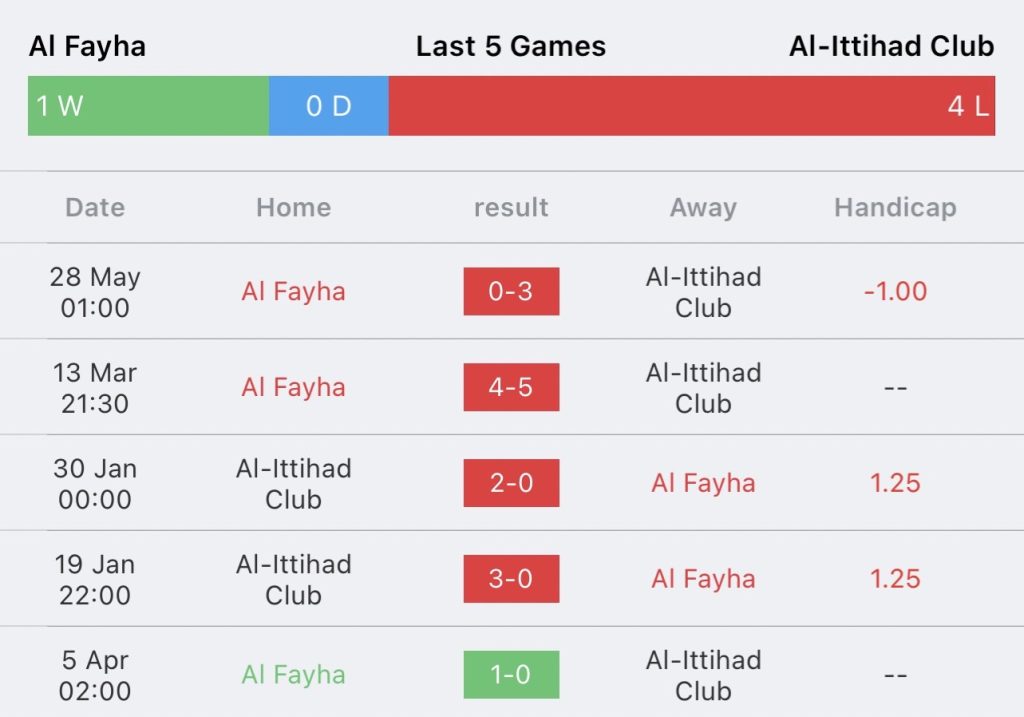The width and height of the screenshot is (1024, 717).
Task: Click the Al-Ittihad Club header title
Action: point(891,46)
